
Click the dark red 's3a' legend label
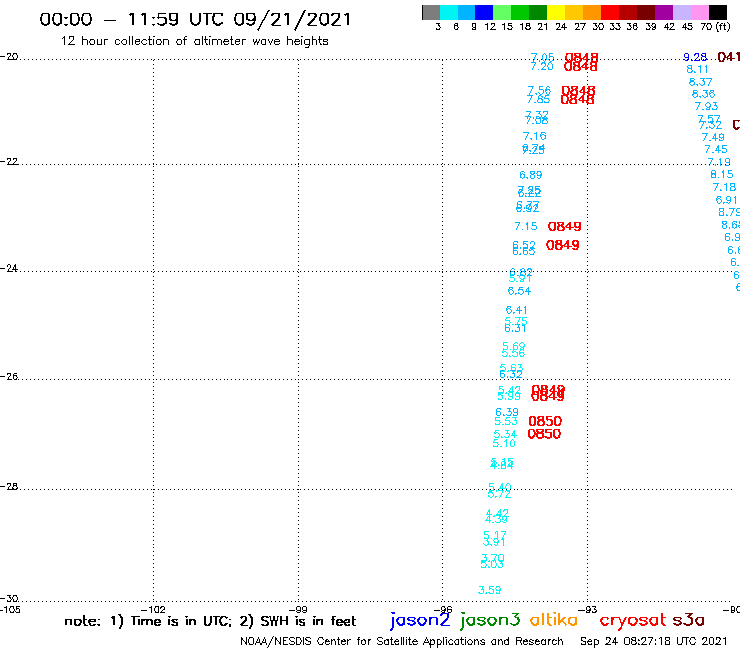click(x=689, y=620)
